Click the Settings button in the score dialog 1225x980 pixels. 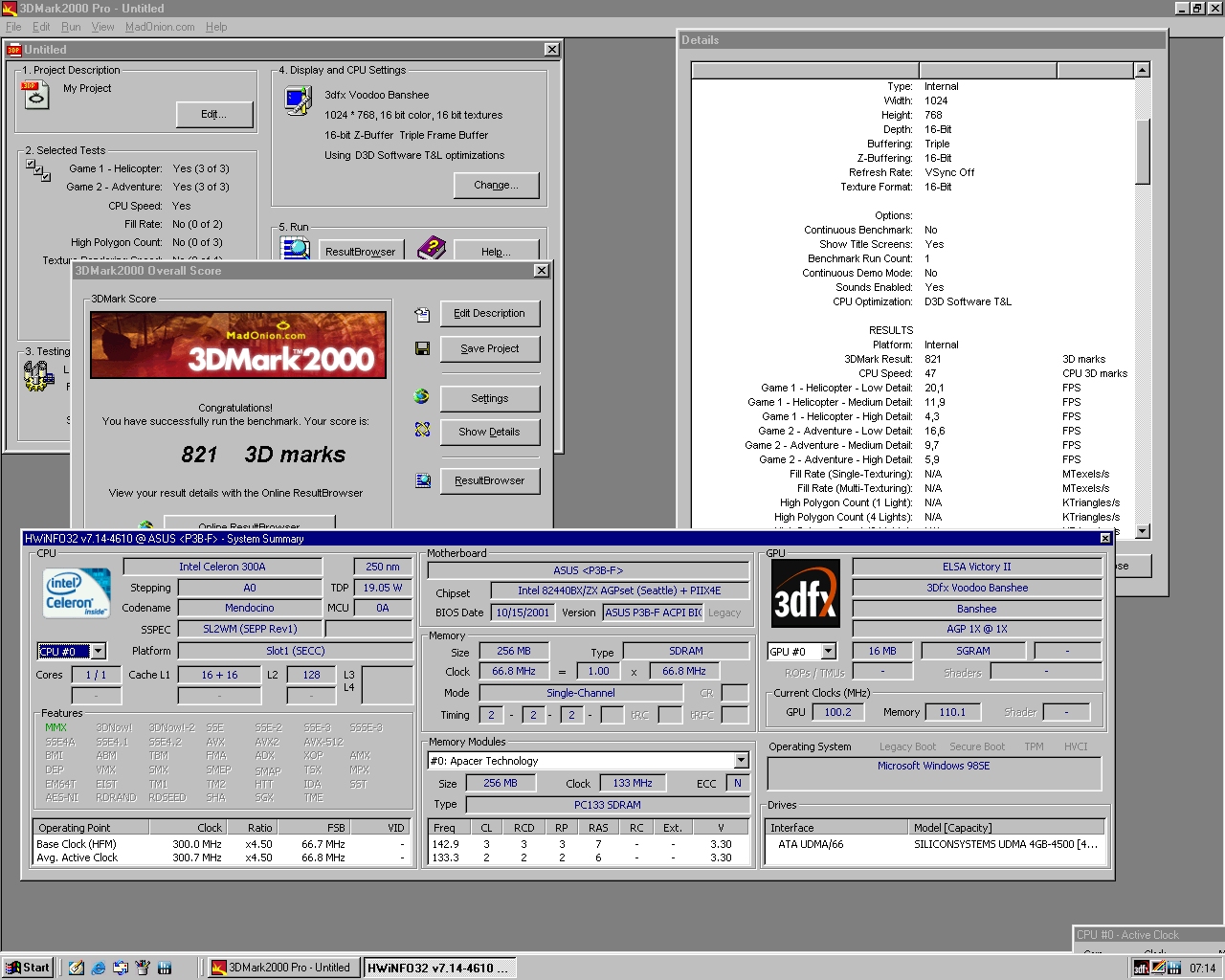pos(489,398)
